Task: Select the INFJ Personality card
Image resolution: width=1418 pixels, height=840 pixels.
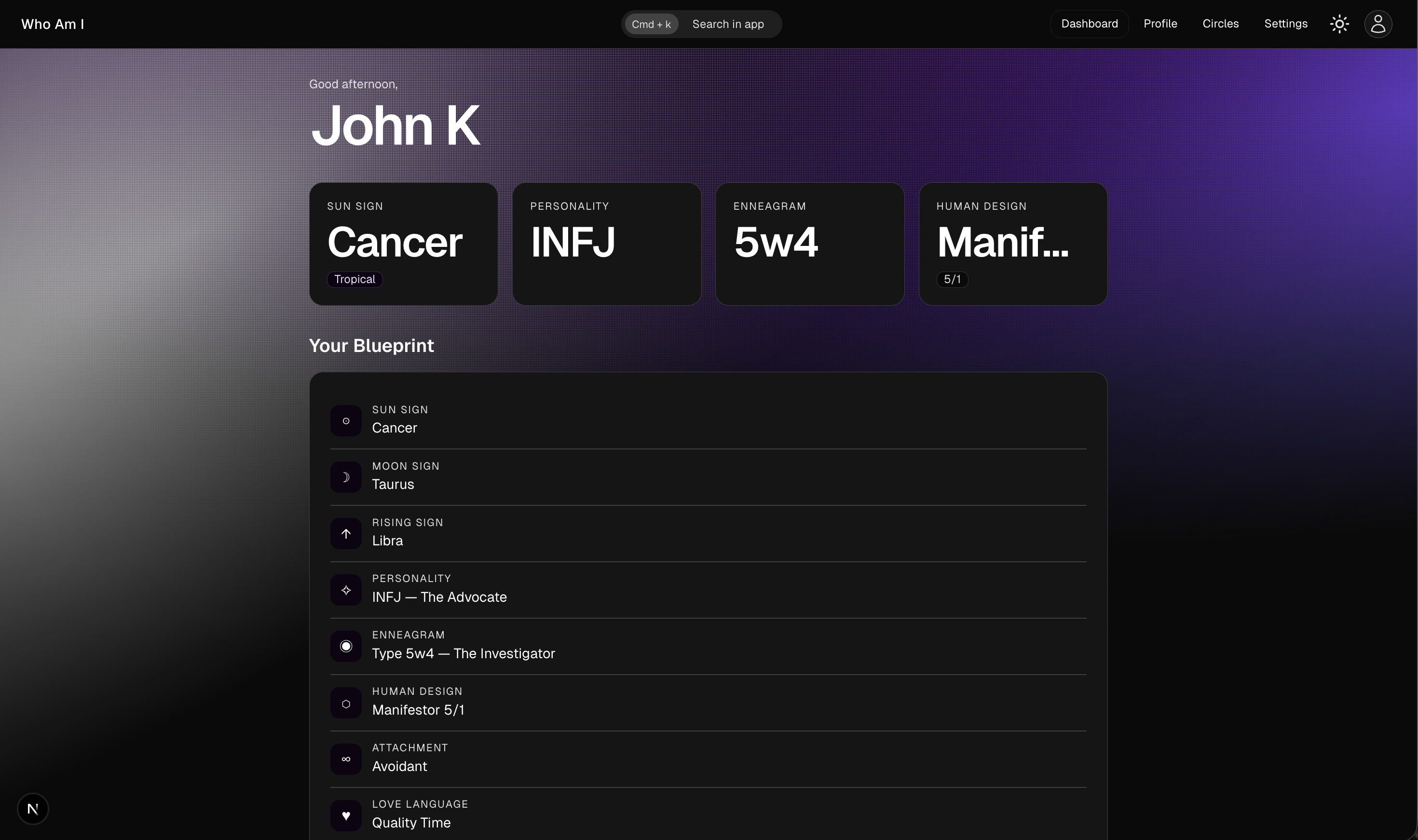Action: coord(606,244)
